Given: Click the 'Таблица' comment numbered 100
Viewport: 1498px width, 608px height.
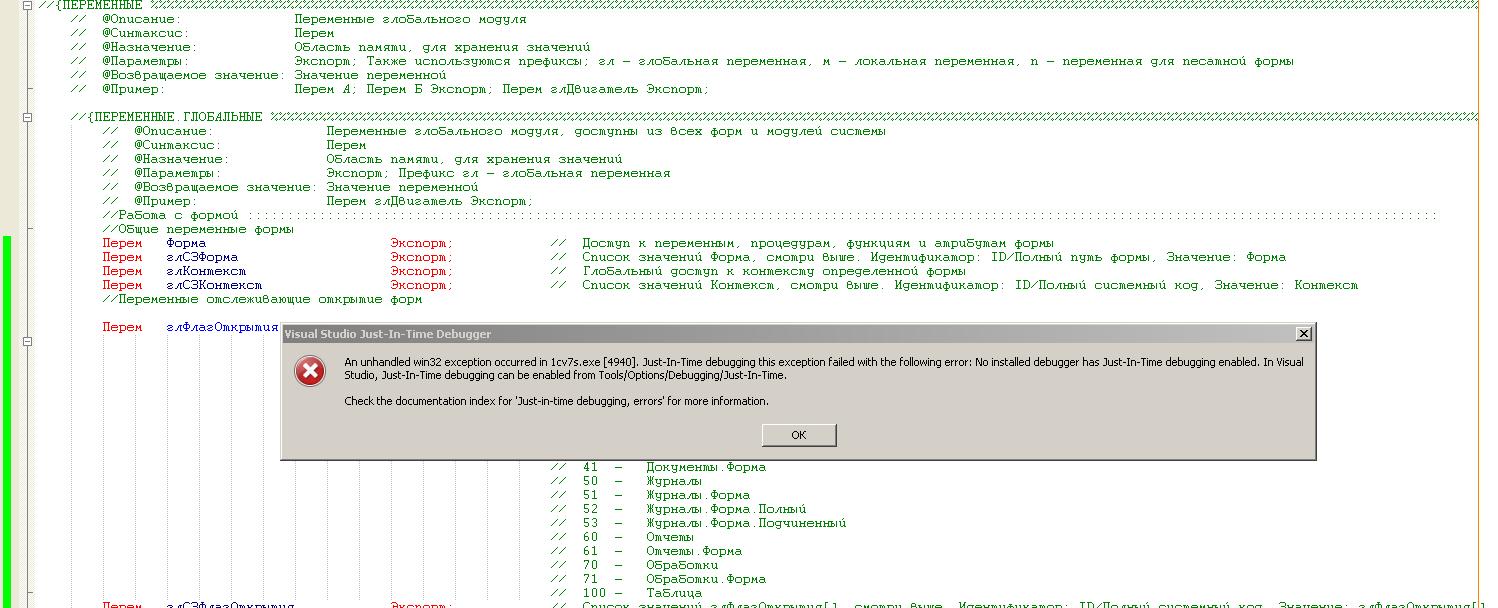Looking at the screenshot, I should (673, 593).
